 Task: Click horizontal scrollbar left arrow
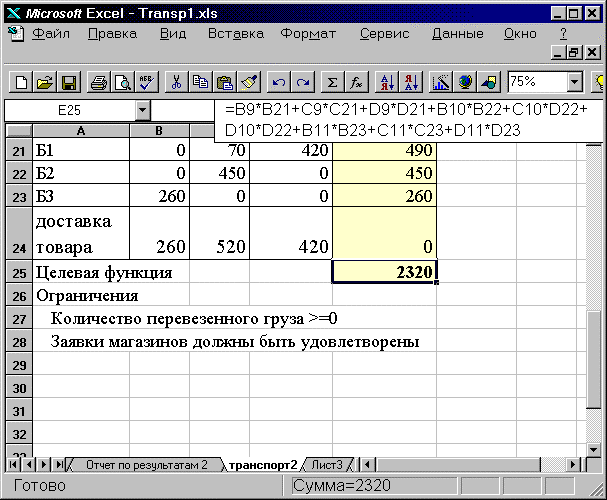368,464
